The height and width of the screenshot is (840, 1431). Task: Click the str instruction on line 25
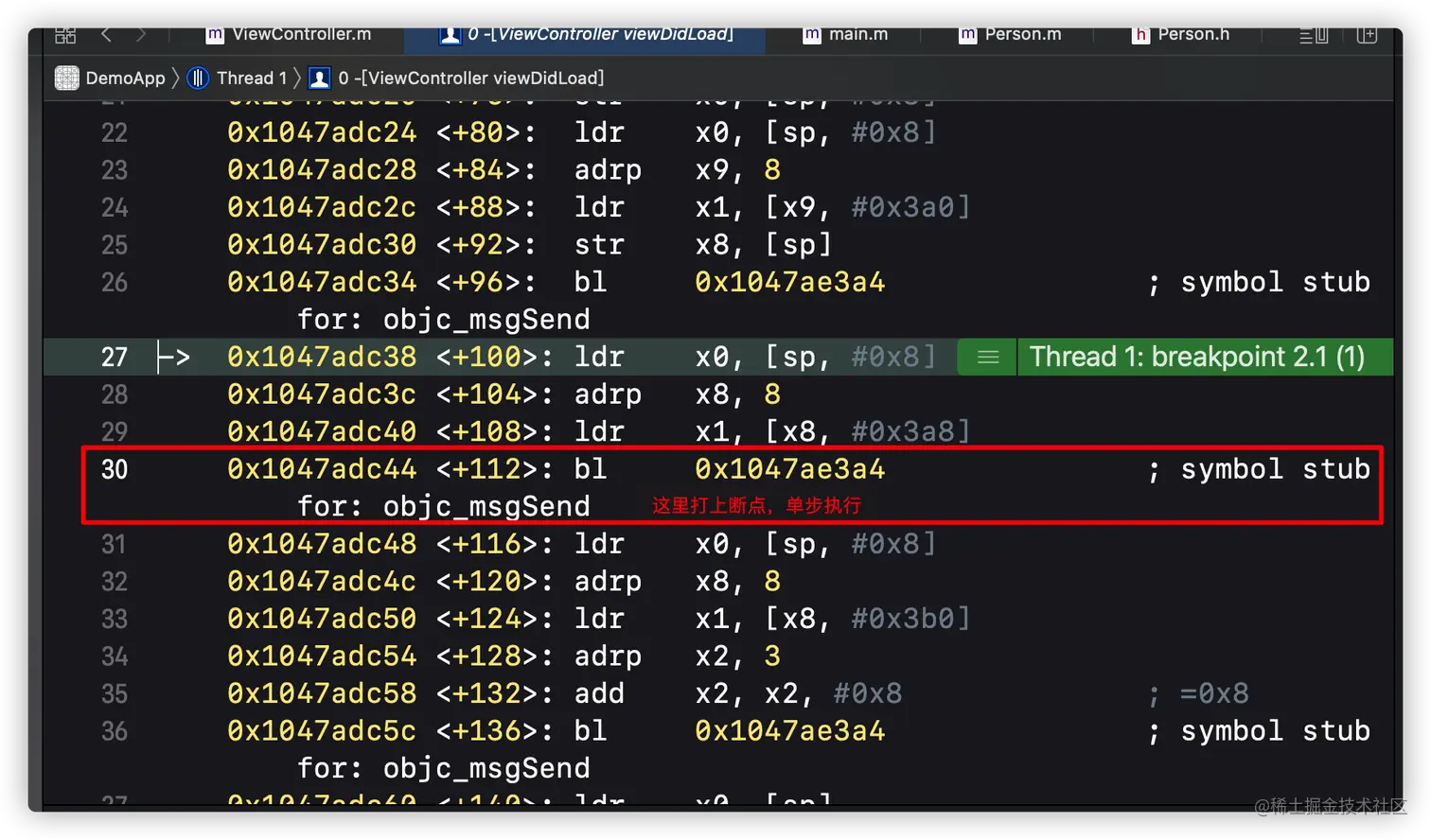click(599, 245)
